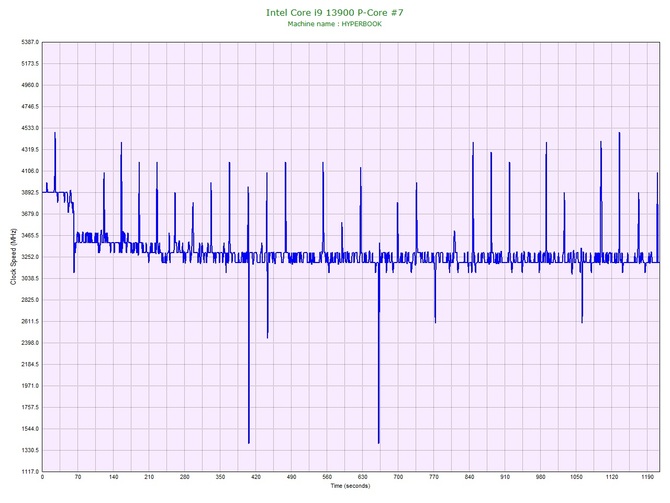Click the 3679.0 y-axis value
670x503 pixels.
tap(30, 214)
